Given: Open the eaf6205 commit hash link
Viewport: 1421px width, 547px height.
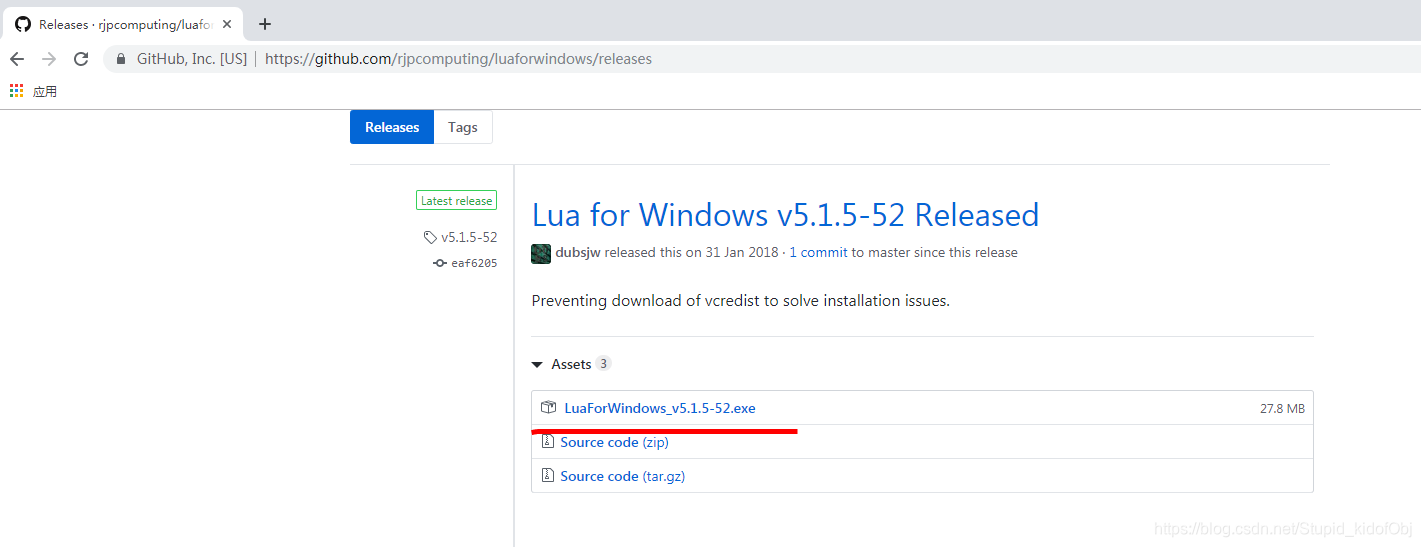Looking at the screenshot, I should coord(474,263).
